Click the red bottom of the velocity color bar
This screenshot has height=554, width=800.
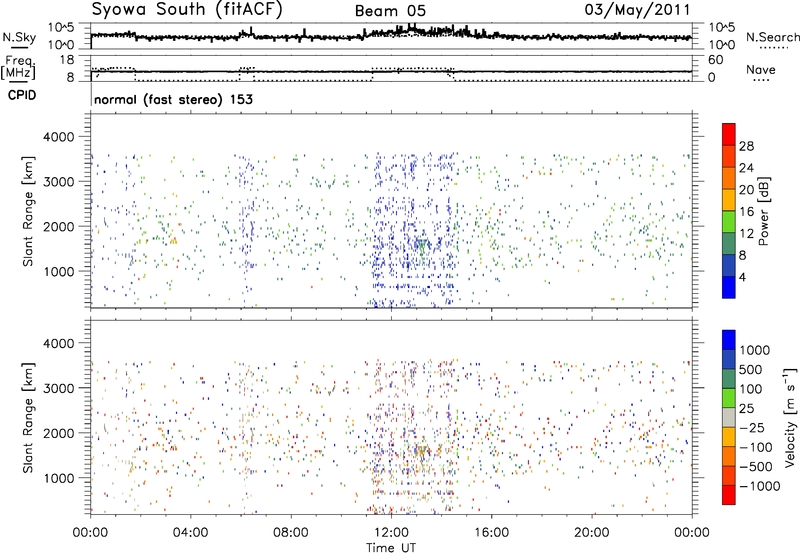tap(729, 495)
